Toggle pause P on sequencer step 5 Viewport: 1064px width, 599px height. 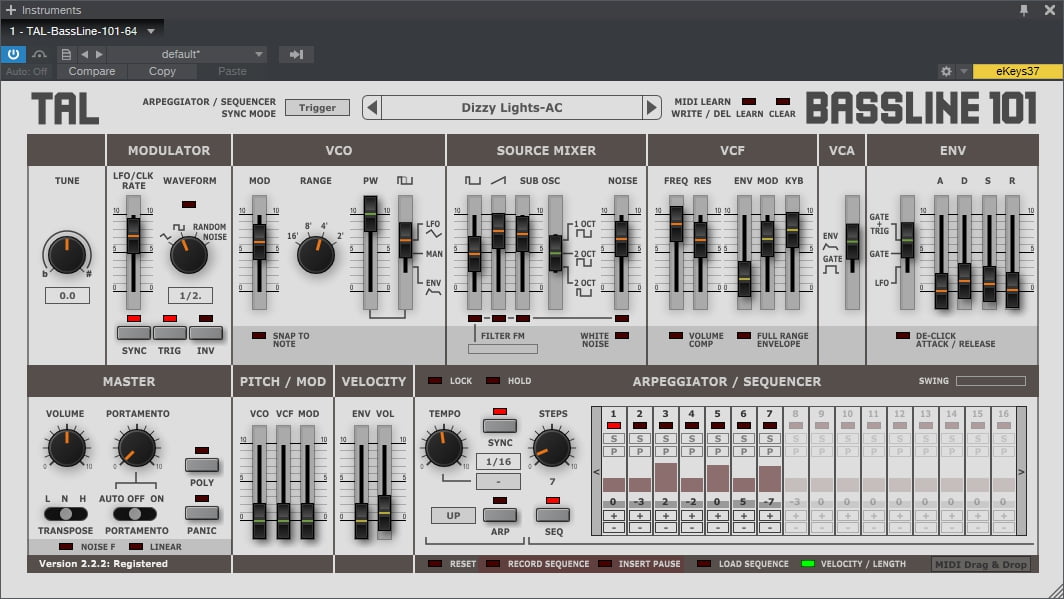[x=717, y=451]
